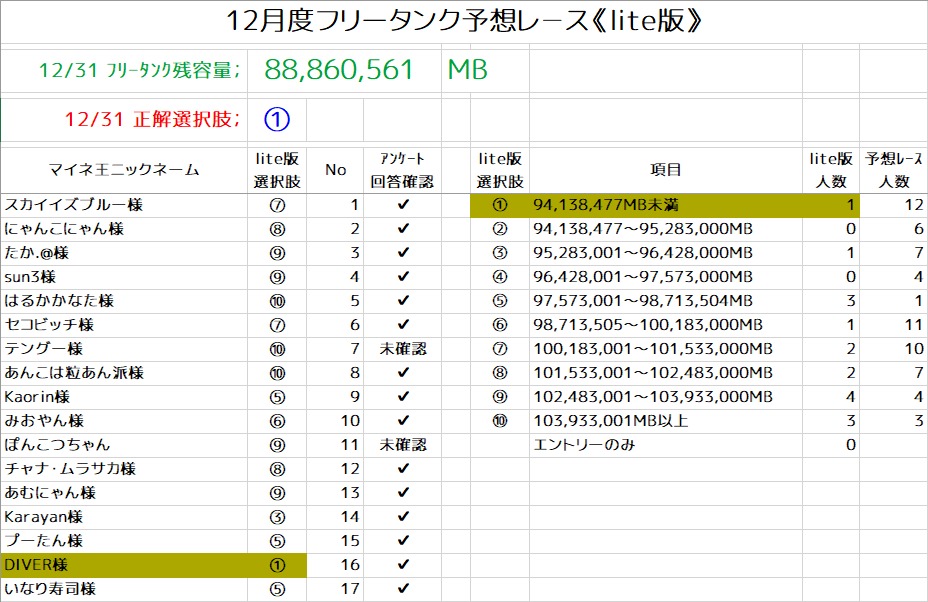Click the 未確認 status in テングー様 row
The width and height of the screenshot is (928, 602).
point(403,349)
